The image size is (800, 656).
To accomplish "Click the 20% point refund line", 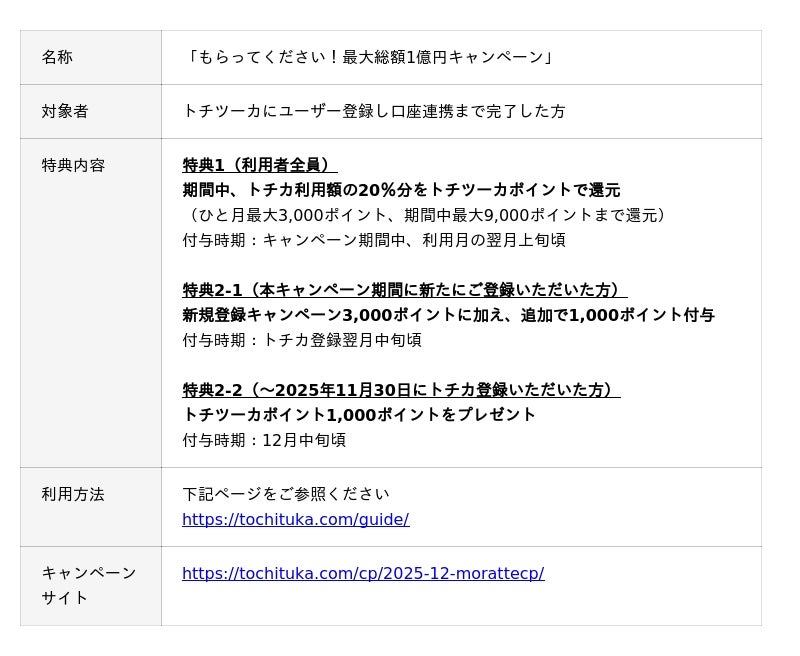I will pyautogui.click(x=401, y=191).
